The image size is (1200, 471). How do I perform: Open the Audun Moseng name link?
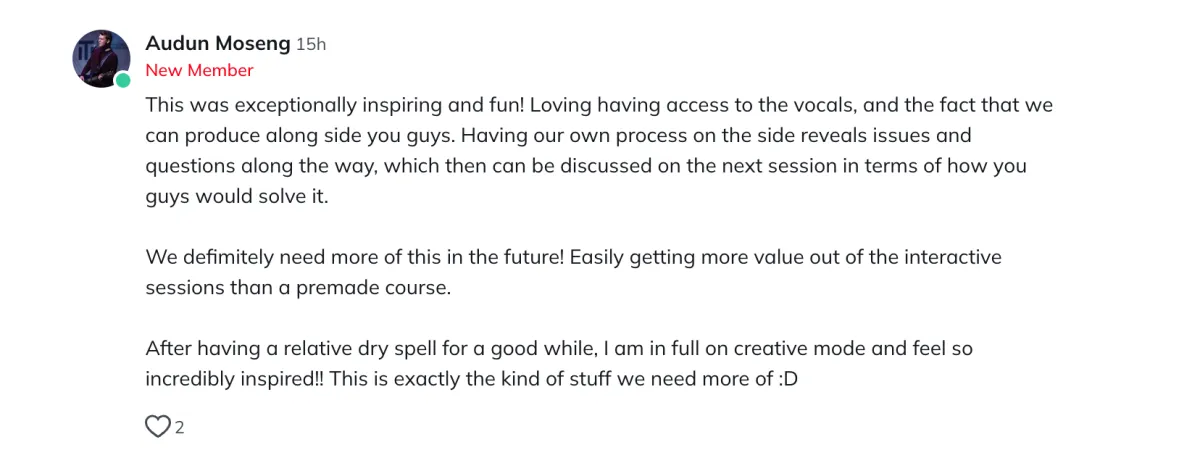coord(218,43)
